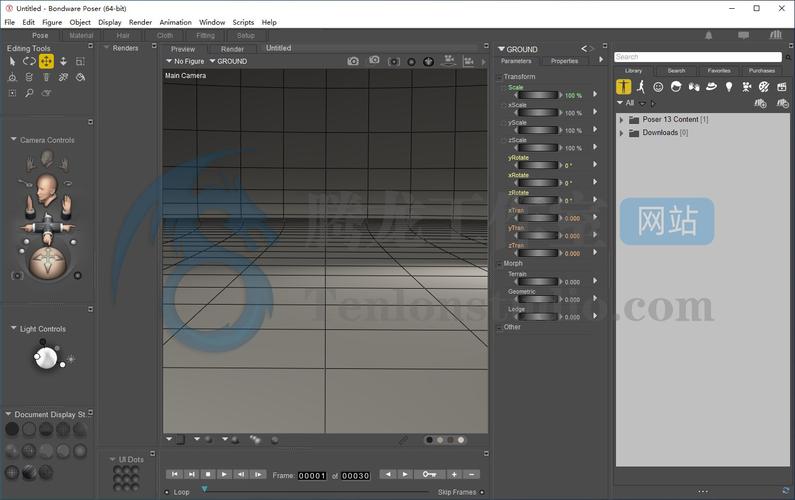Select the Translate/Pull tool in Editing Tools
This screenshot has width=795, height=500.
[x=46, y=61]
